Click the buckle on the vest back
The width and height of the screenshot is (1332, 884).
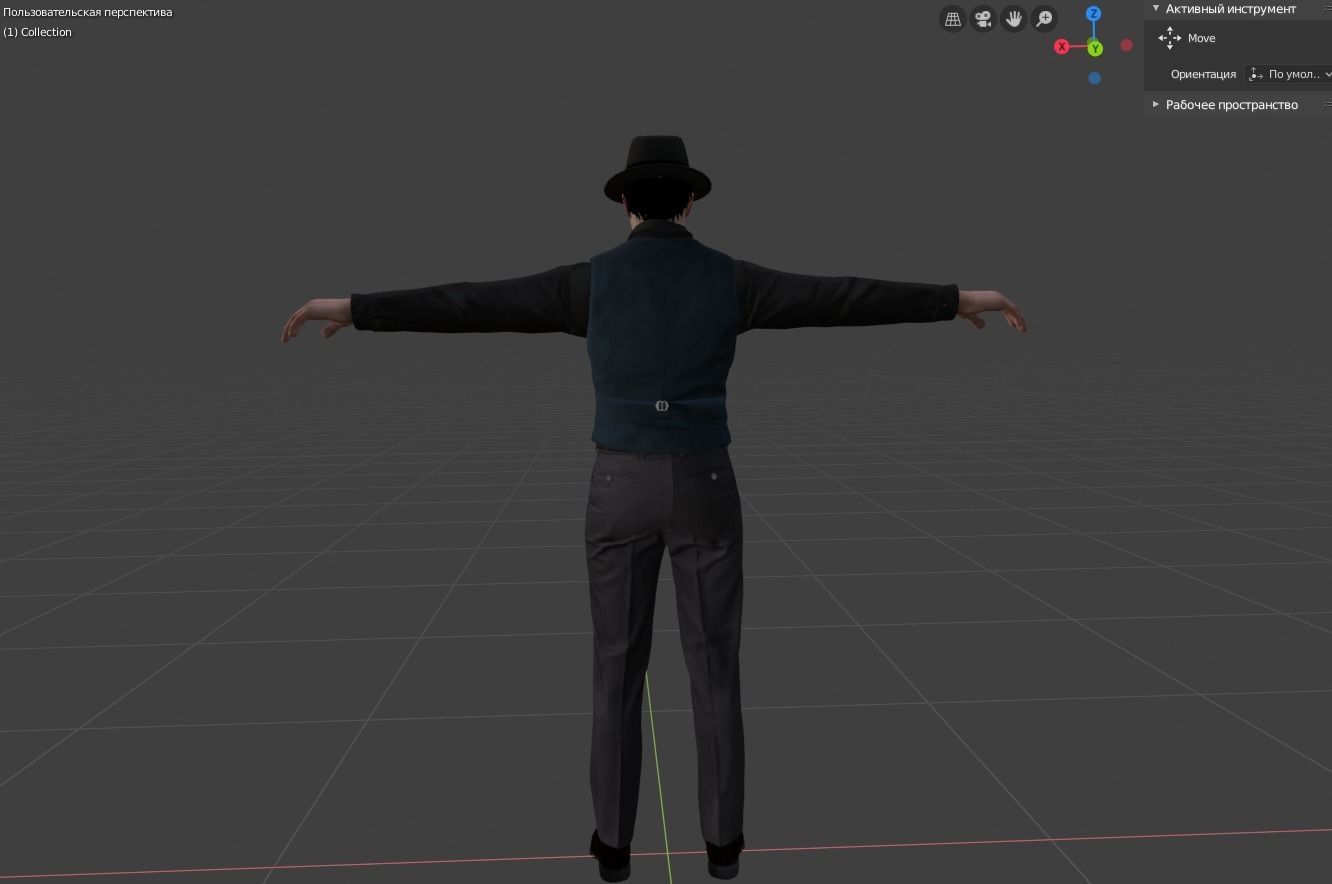661,405
